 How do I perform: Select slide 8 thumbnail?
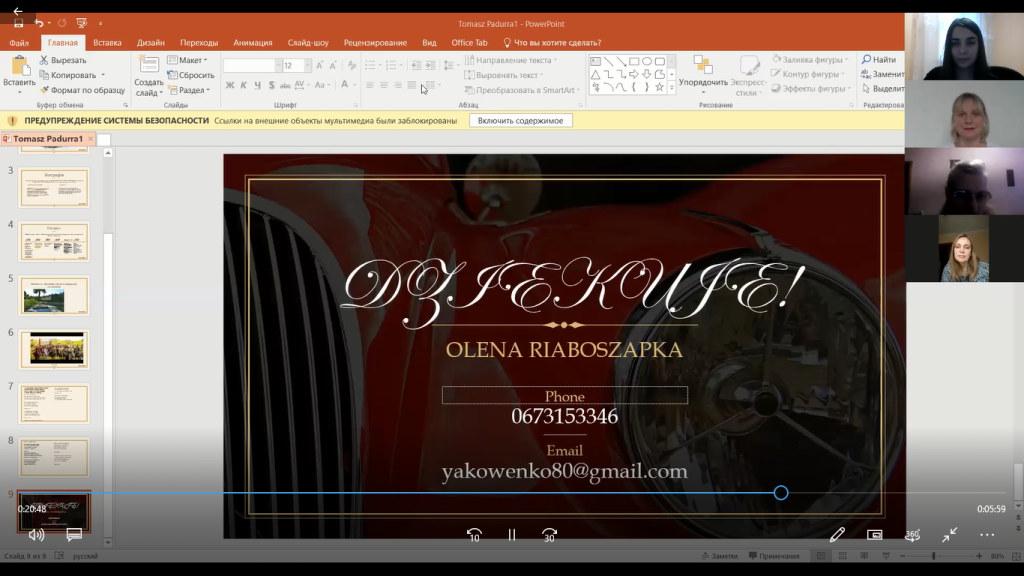pyautogui.click(x=54, y=458)
